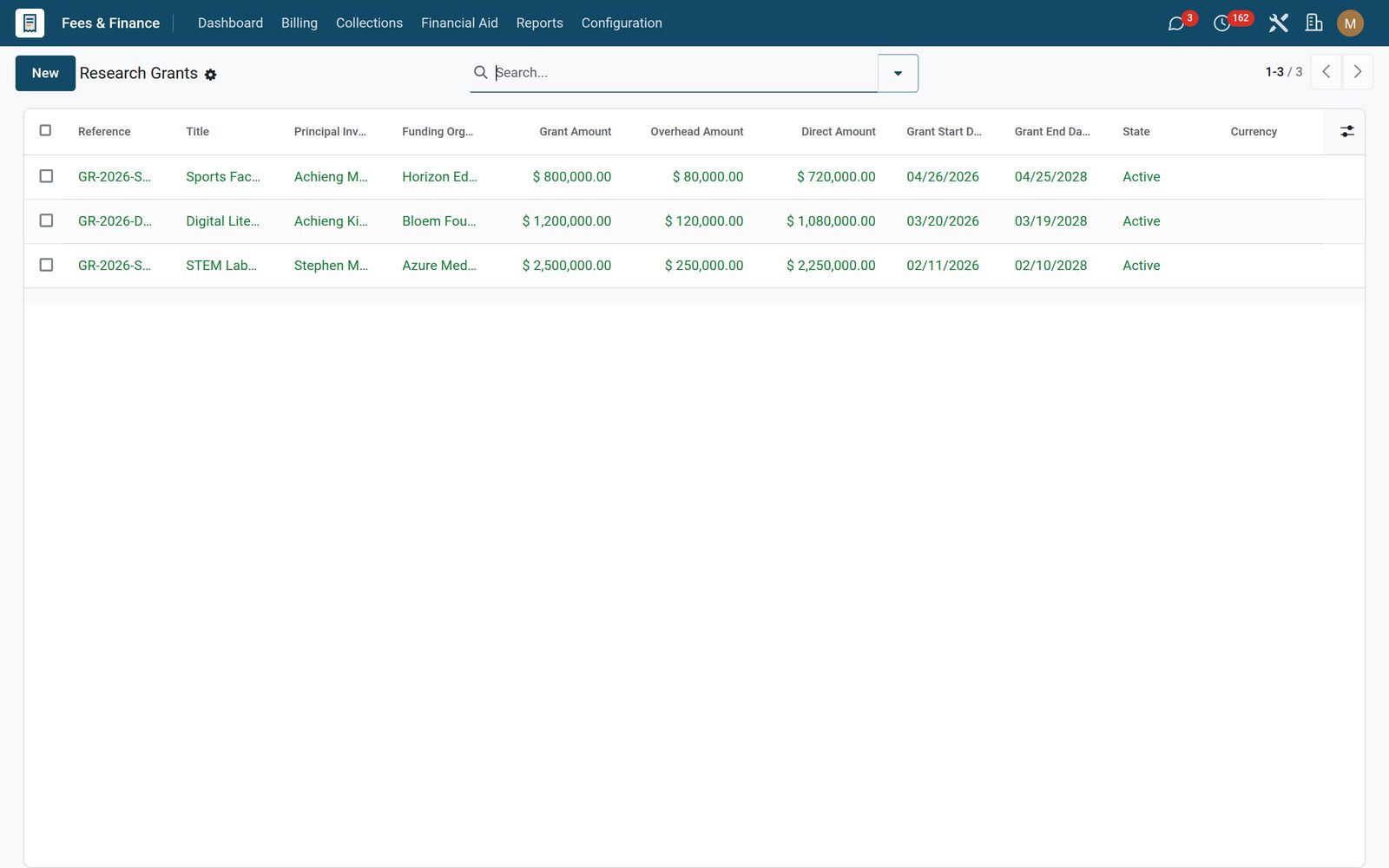Open the Dashboard menu
Screen dimensions: 1389x868
tap(230, 23)
